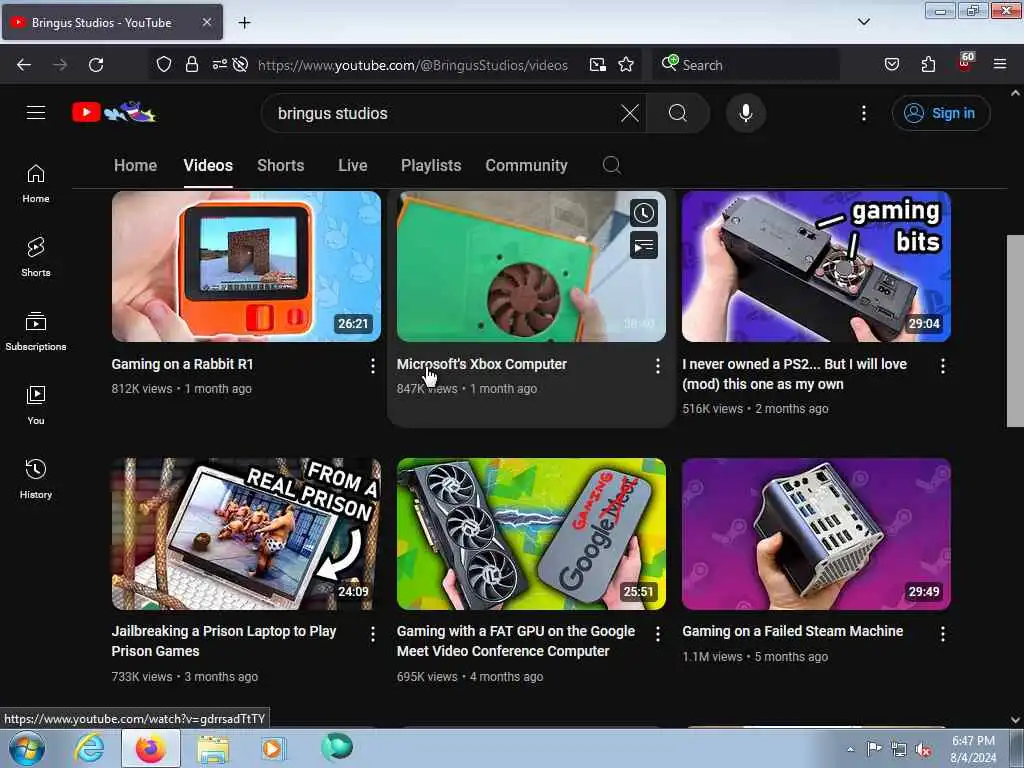Image resolution: width=1024 pixels, height=768 pixels.
Task: Switch to channel Home tab
Action: [135, 165]
